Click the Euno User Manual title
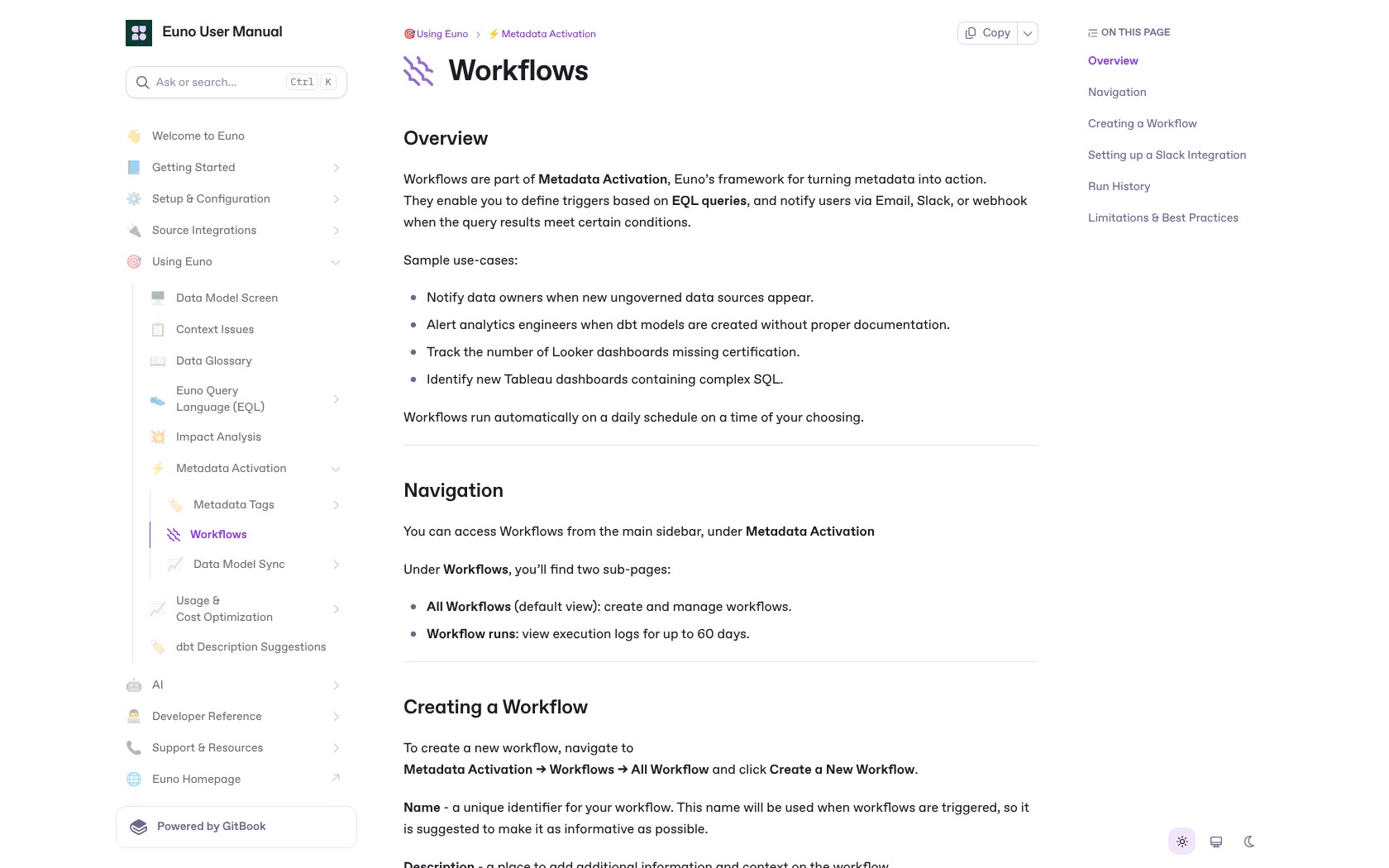Viewport: 1389px width, 868px height. [222, 32]
